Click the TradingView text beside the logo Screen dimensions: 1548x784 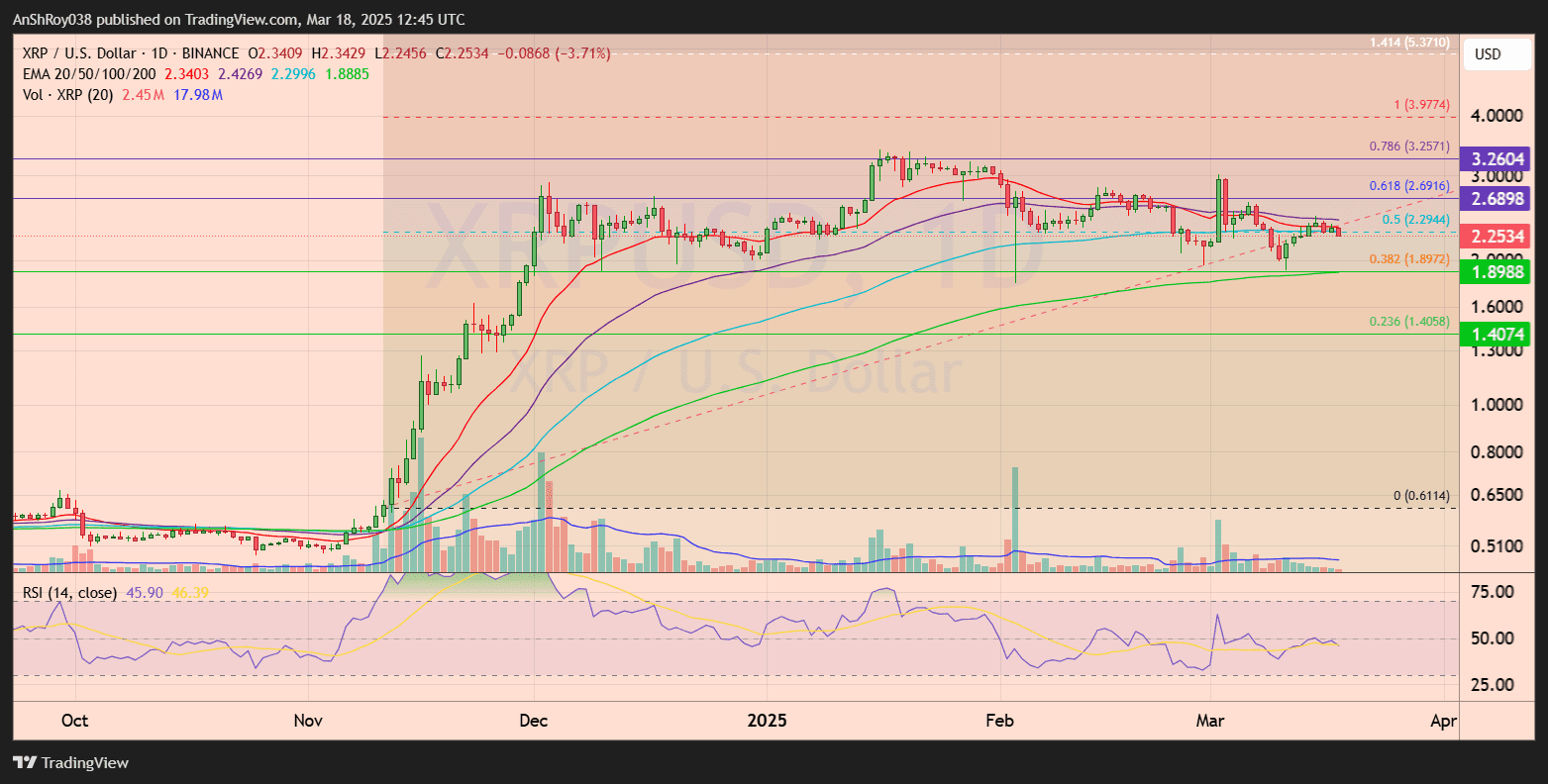click(87, 763)
